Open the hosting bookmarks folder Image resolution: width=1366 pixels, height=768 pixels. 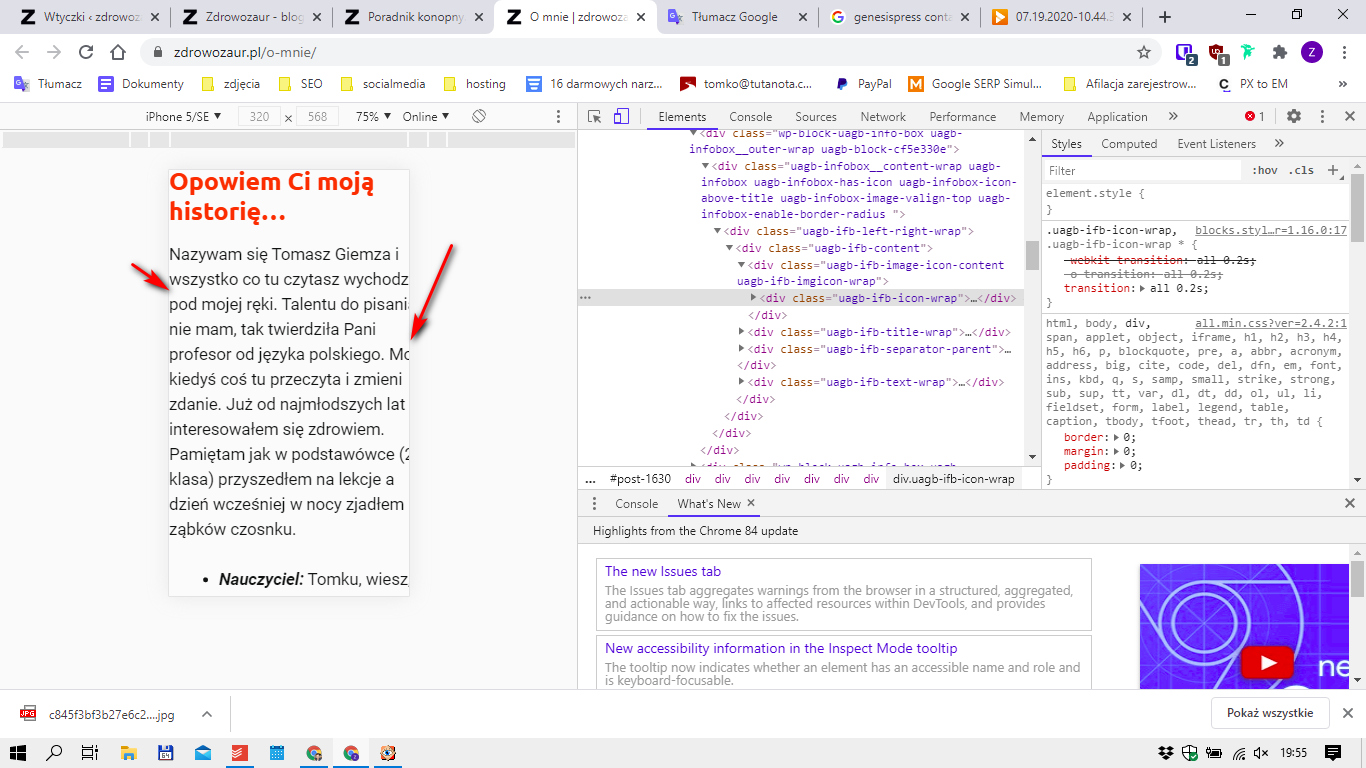pos(474,84)
